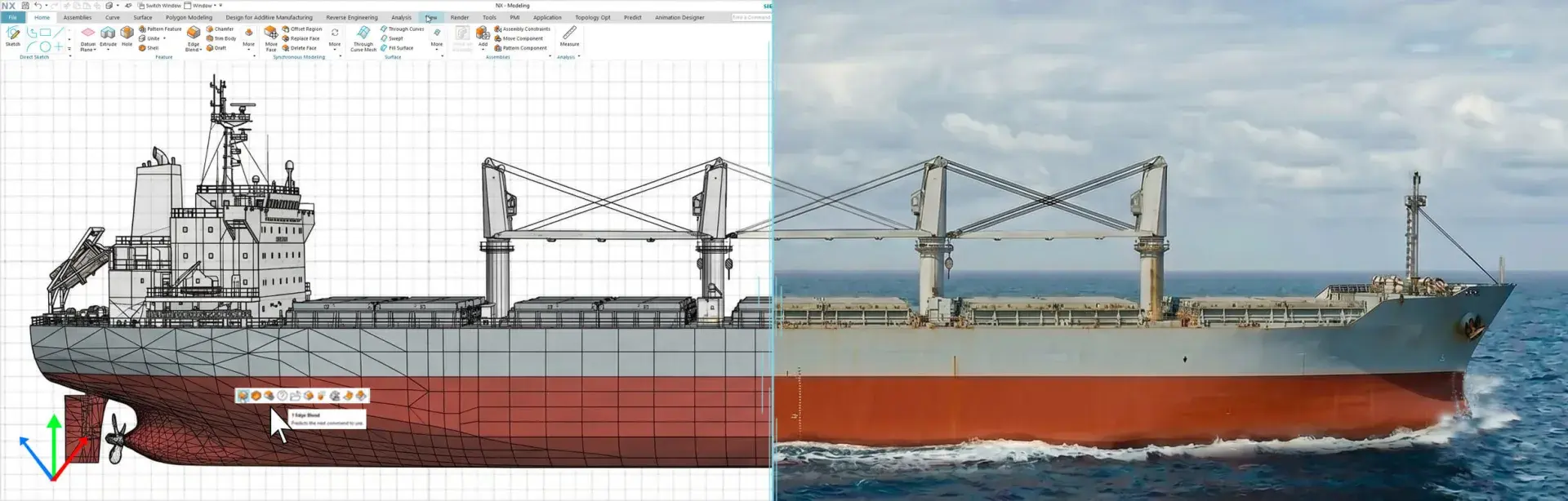Open the Unite dropdown arrow
Screen dimensions: 1568x501
pyautogui.click(x=164, y=38)
